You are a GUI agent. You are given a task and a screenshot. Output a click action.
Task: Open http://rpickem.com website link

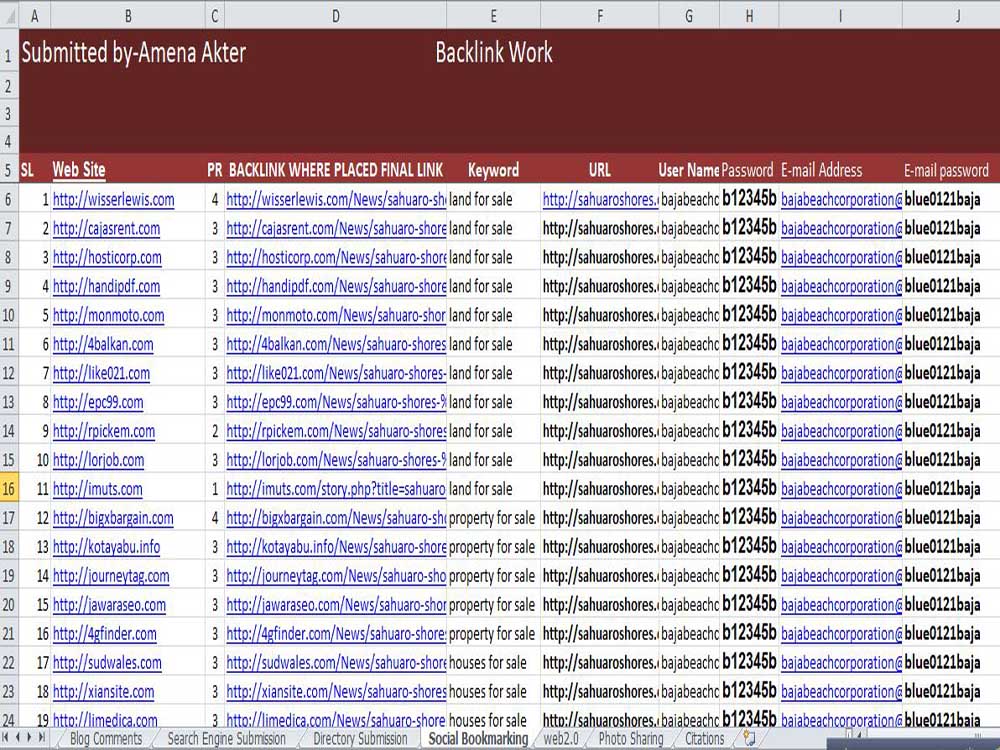(104, 431)
